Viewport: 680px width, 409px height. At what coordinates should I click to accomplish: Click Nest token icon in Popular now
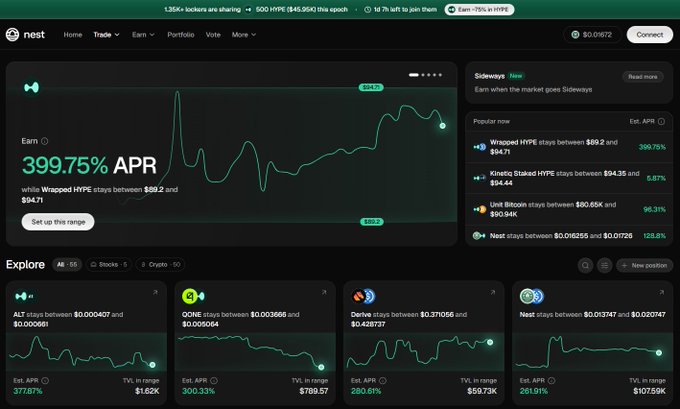(479, 236)
